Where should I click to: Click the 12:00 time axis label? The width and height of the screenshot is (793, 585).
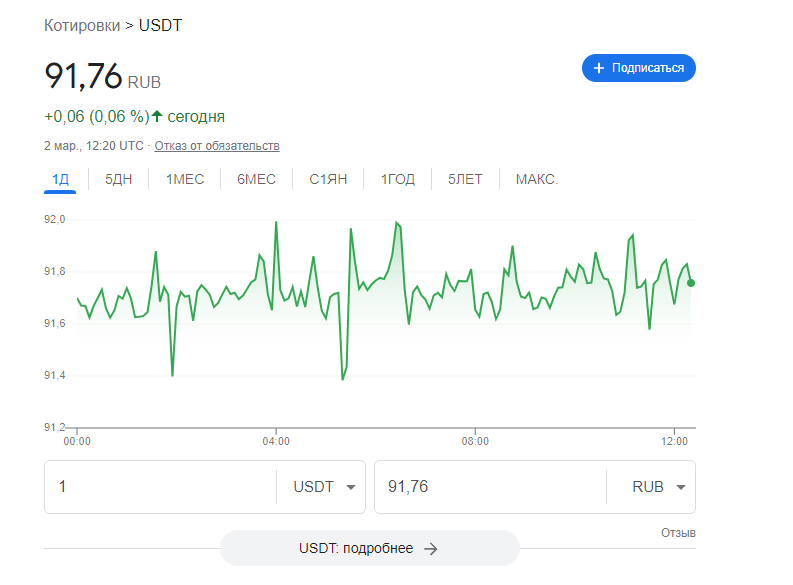coord(674,441)
